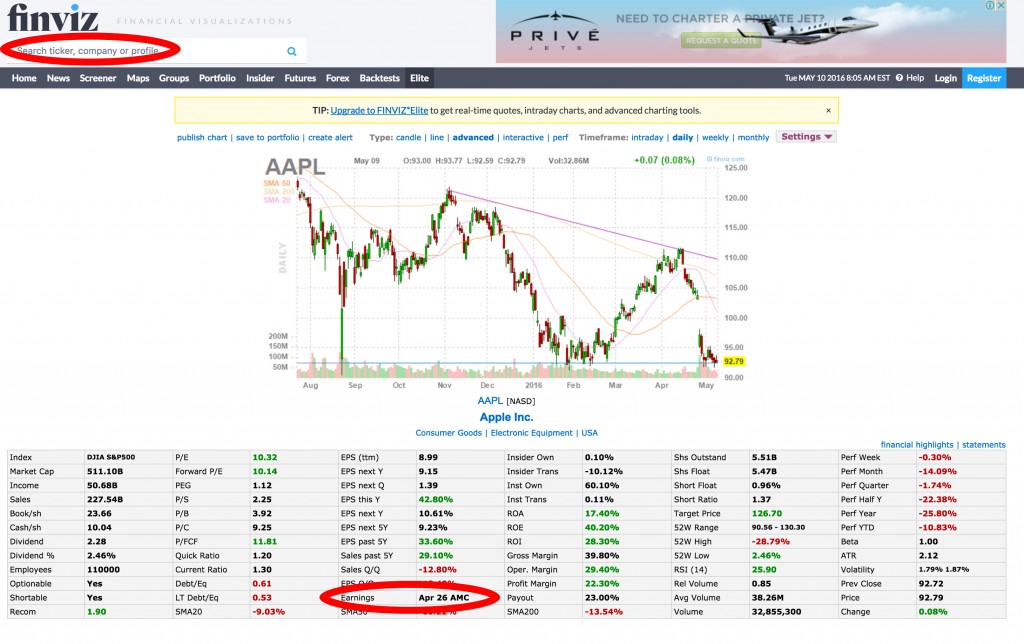Click the Shs Outstand label
The image size is (1024, 644).
700,457
